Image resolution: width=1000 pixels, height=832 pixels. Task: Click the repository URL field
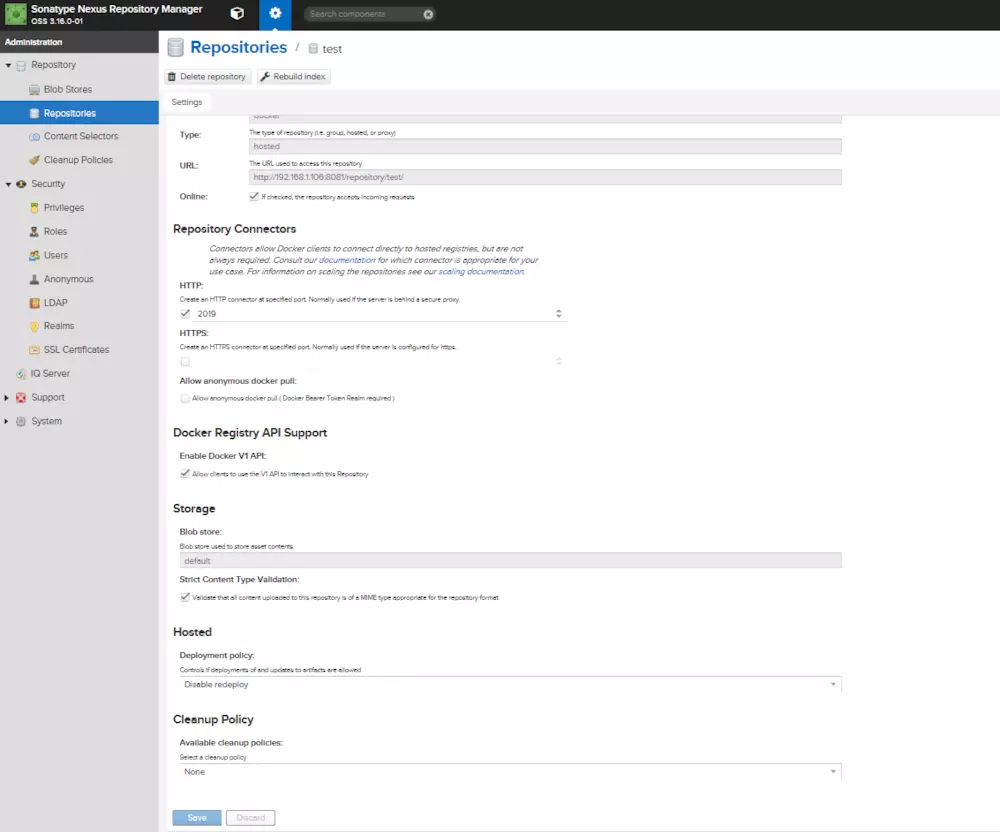545,177
